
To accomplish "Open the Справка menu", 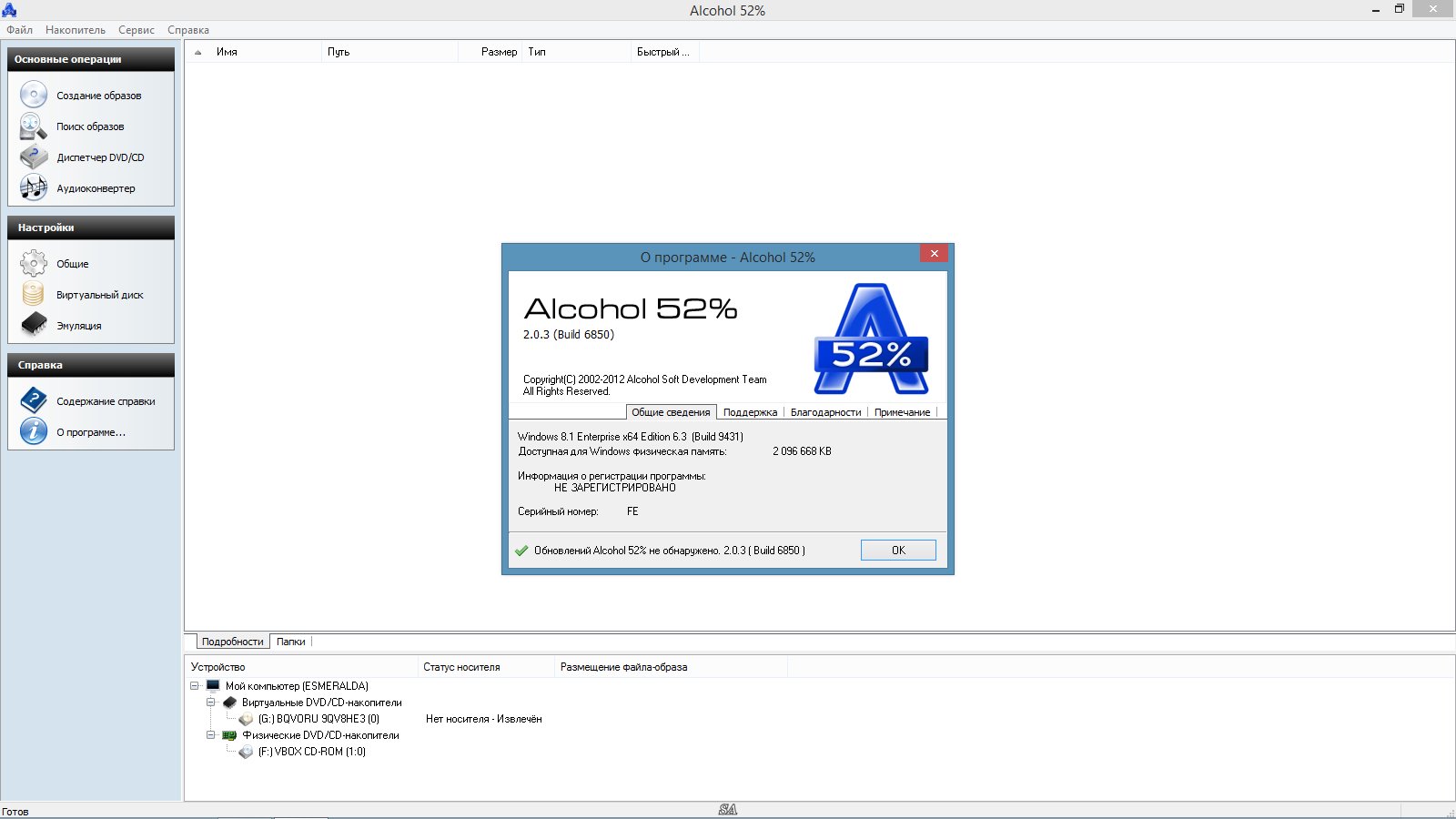I will click(188, 30).
